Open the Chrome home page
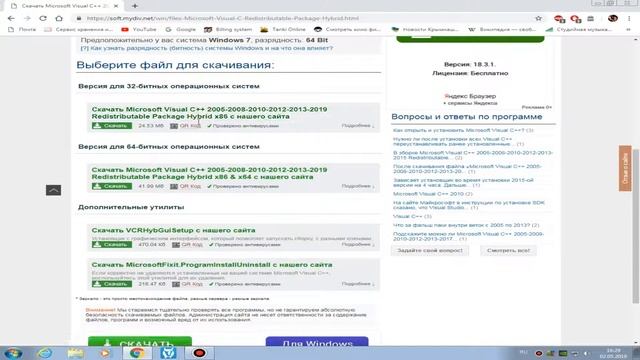Image resolution: width=640 pixels, height=360 pixels. [59, 18]
